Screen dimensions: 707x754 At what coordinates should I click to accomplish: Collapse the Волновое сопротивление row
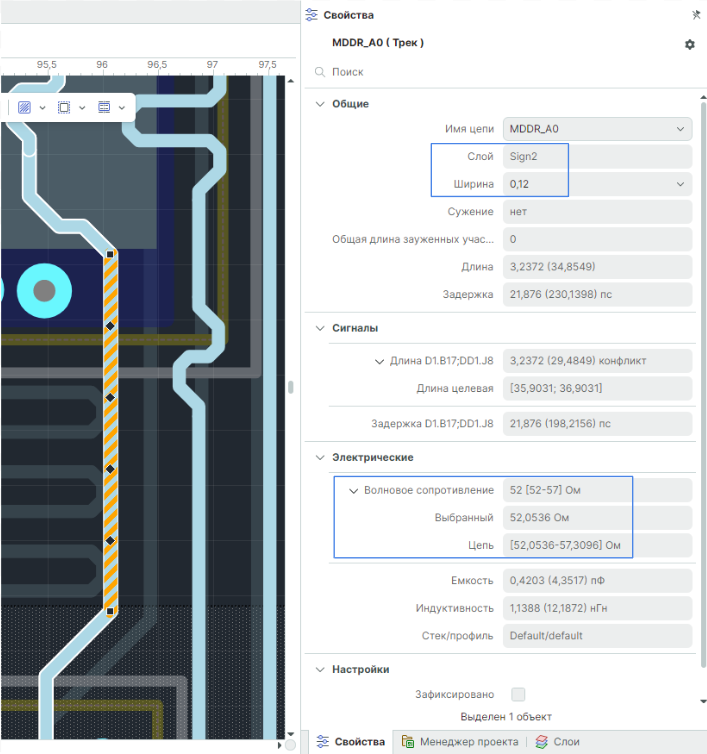tap(354, 490)
